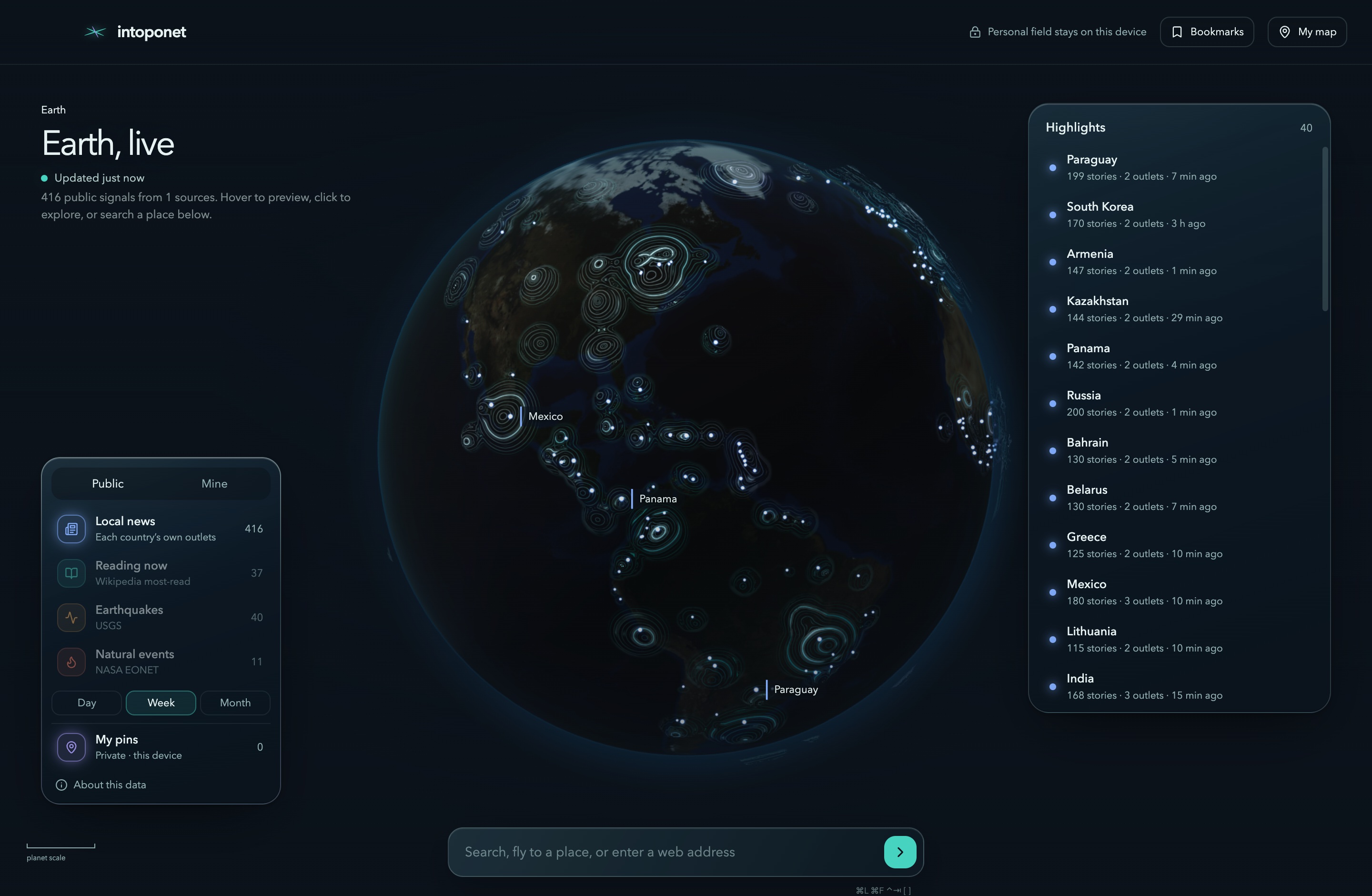Open About this data link

[x=101, y=785]
